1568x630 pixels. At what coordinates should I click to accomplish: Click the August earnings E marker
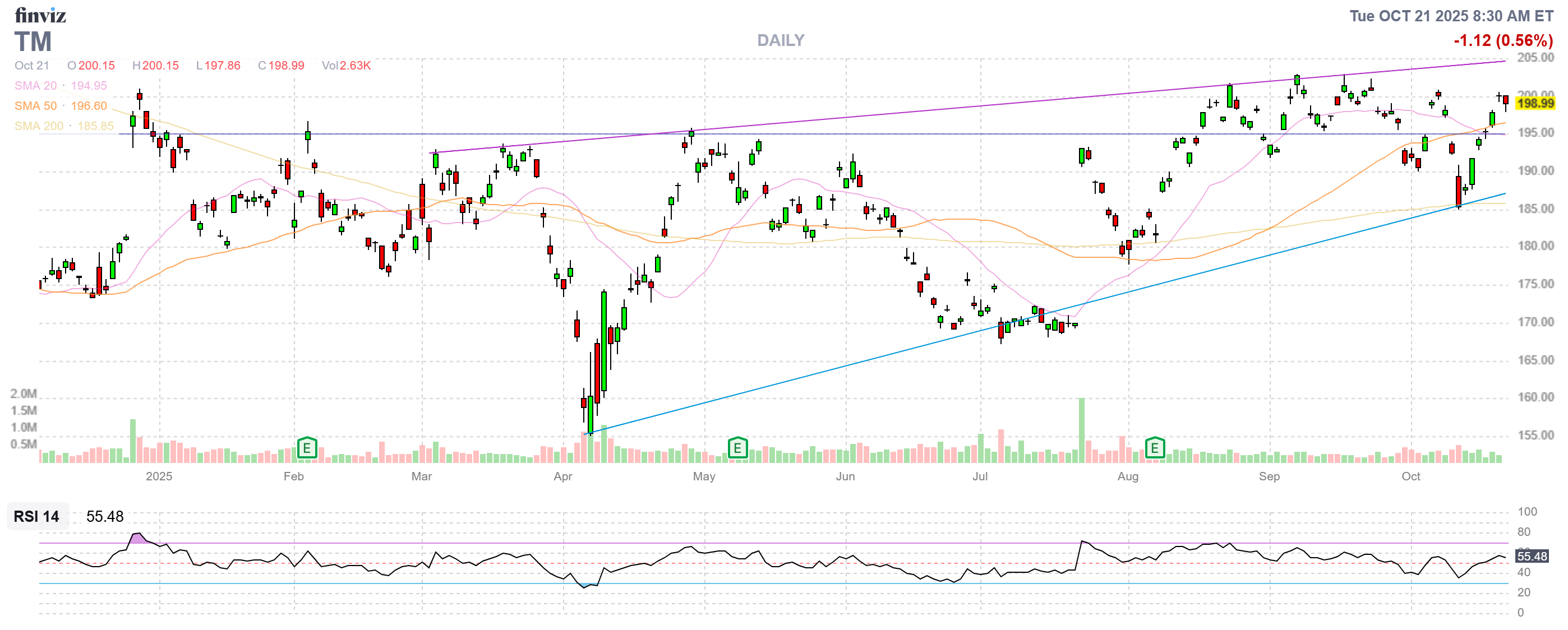coord(1154,449)
